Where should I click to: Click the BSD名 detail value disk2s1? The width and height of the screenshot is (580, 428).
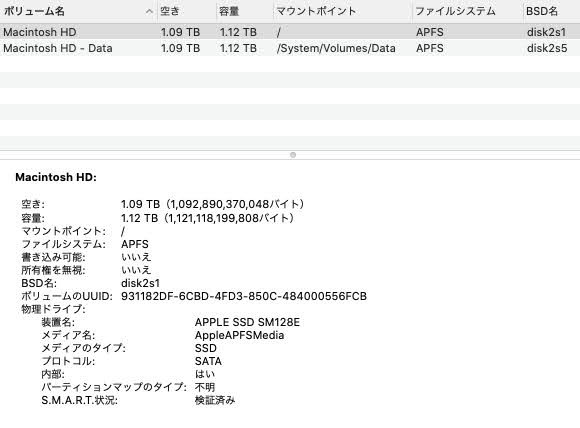(140, 283)
